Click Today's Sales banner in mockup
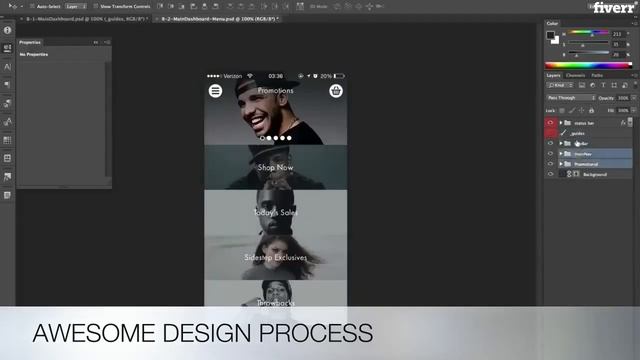Viewport: 640px width, 360px height. (276, 212)
